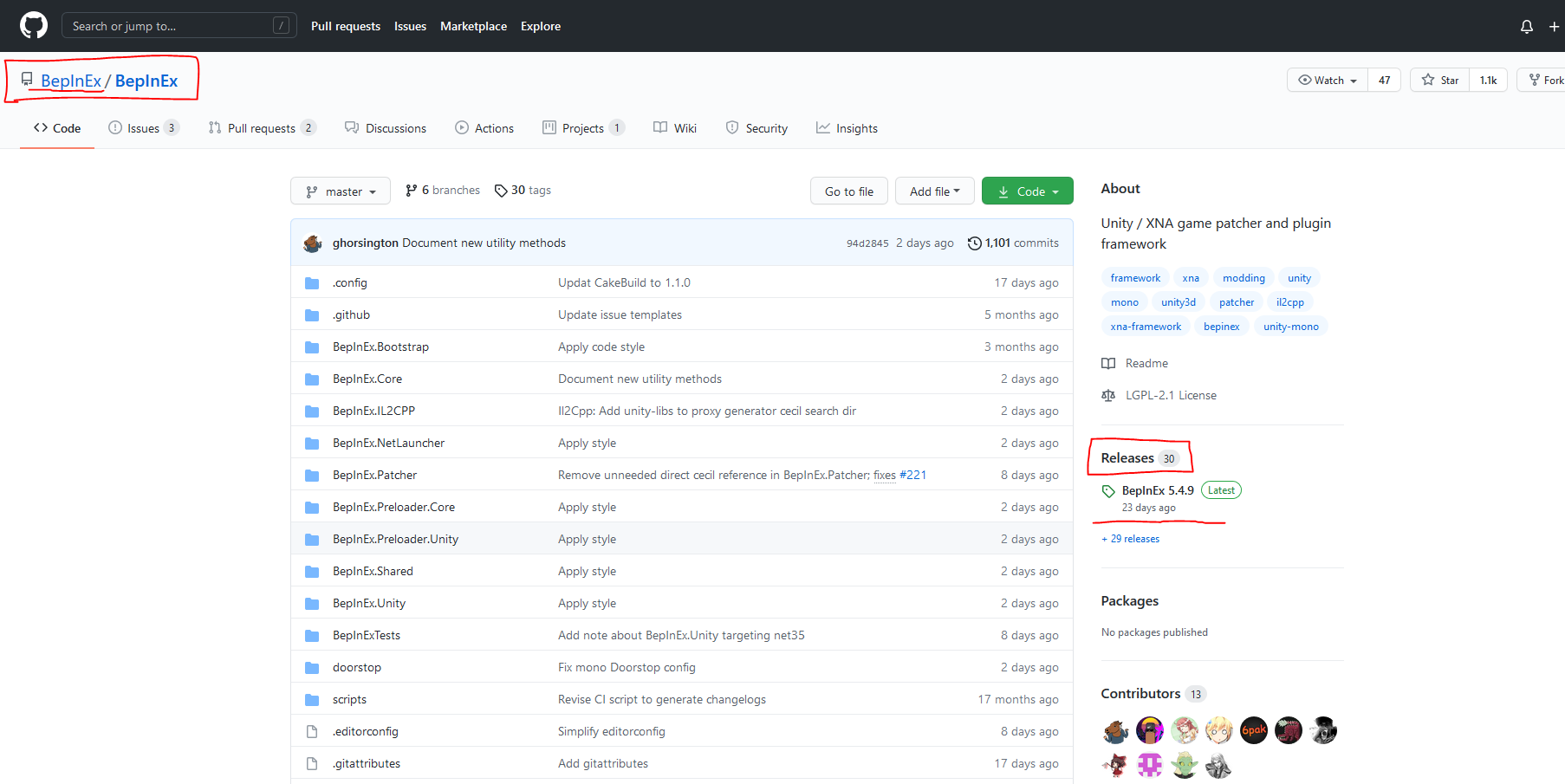This screenshot has height=784, width=1565.
Task: Focus the Search or jump to field
Action: pos(179,26)
